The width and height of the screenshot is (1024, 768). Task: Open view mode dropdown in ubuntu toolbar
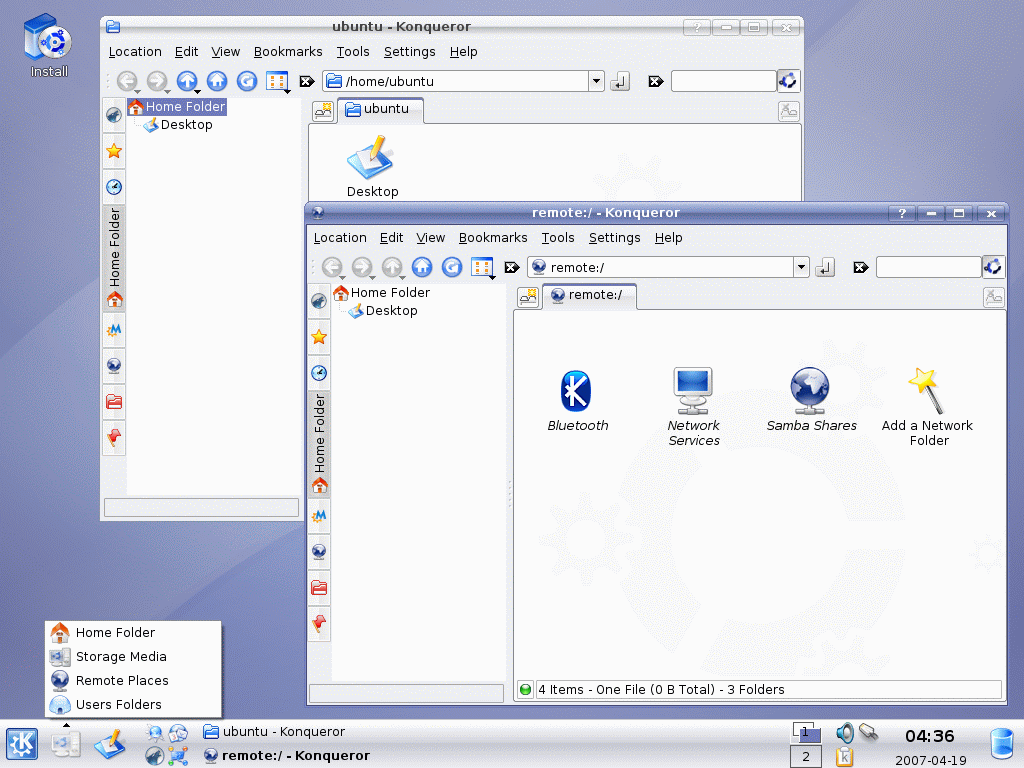(278, 82)
